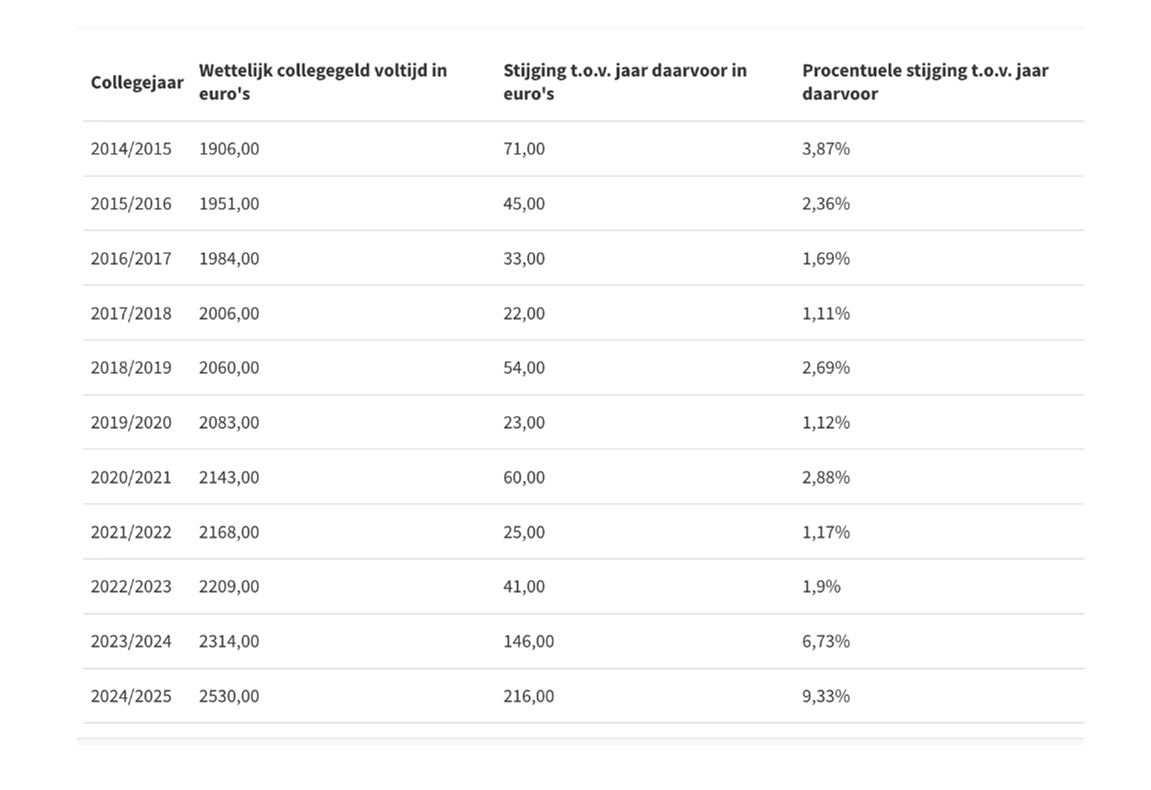Select the 146,00 increase cell

[529, 642]
